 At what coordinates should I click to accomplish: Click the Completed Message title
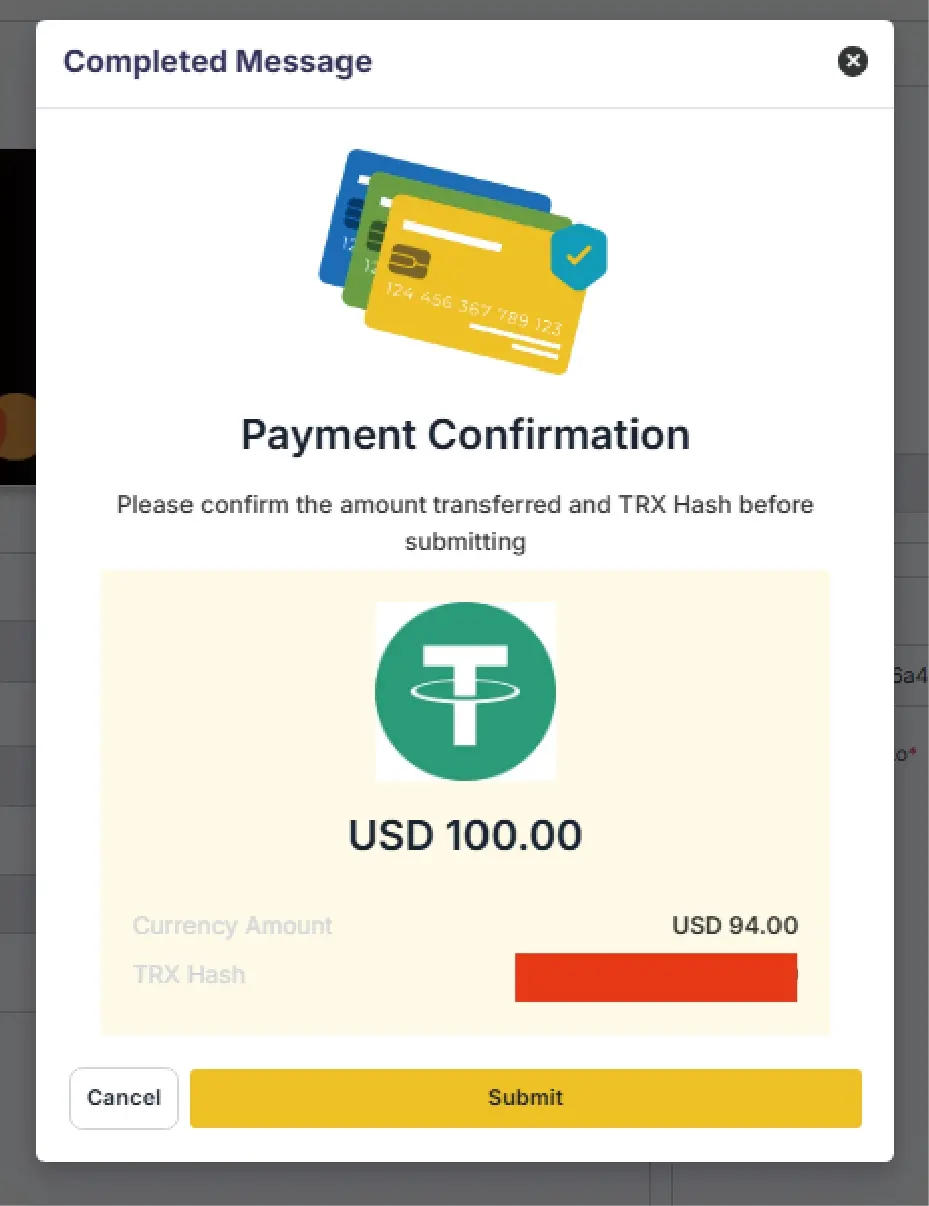click(x=217, y=62)
